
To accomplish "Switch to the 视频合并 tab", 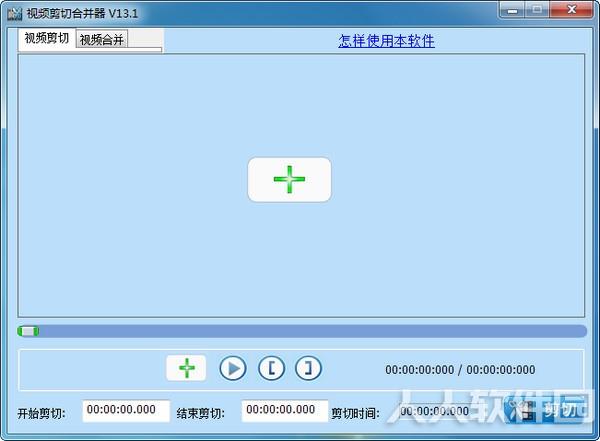I will coord(102,39).
